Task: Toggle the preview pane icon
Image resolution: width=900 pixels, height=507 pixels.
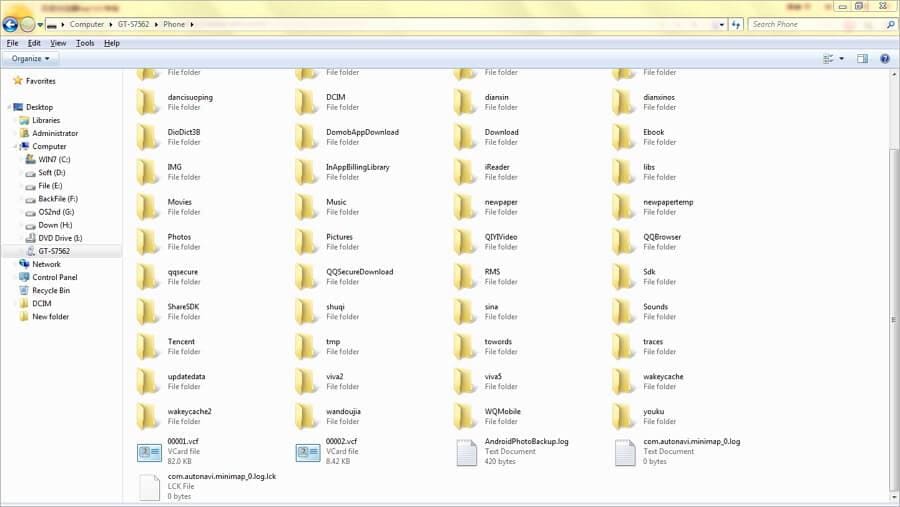Action: [x=862, y=59]
